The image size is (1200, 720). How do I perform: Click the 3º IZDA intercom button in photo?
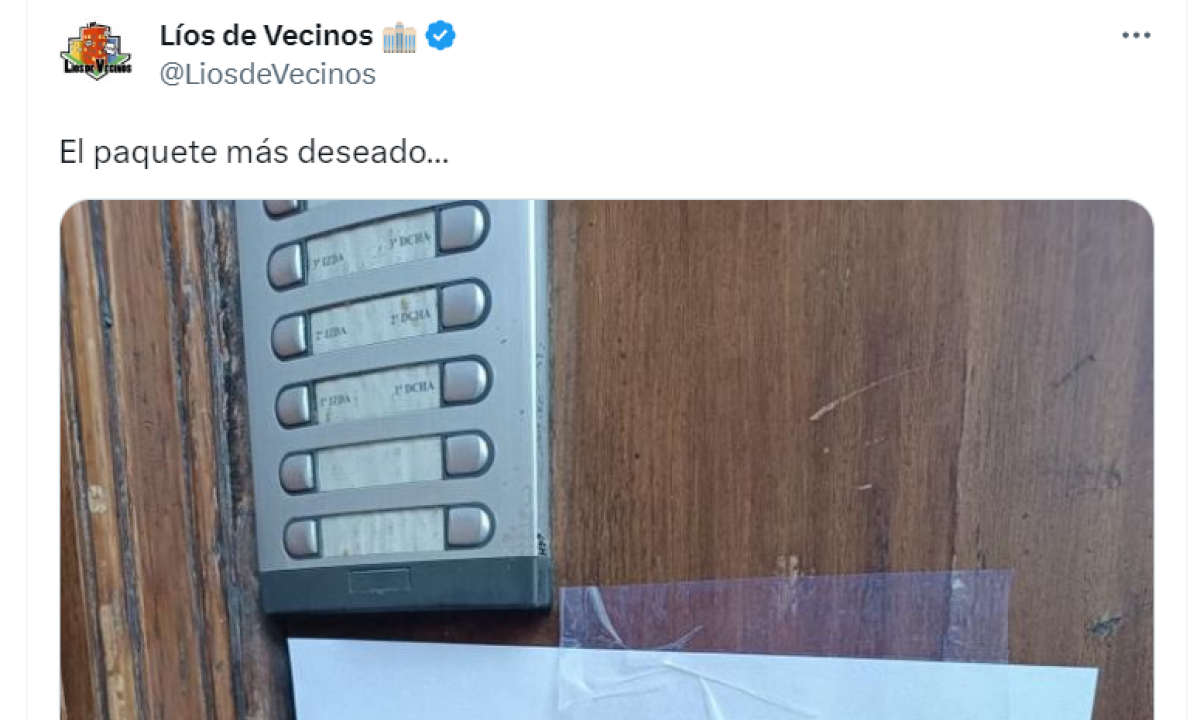point(286,265)
